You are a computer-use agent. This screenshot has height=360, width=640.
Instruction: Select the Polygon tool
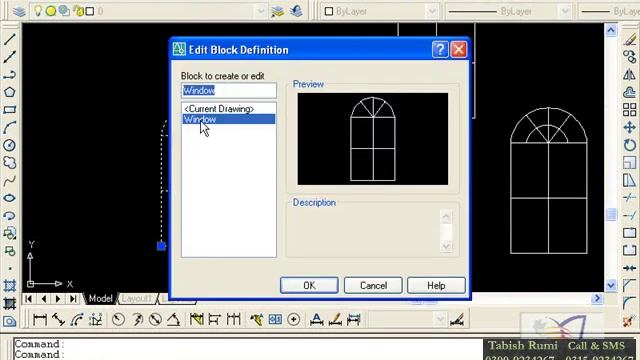pos(9,92)
